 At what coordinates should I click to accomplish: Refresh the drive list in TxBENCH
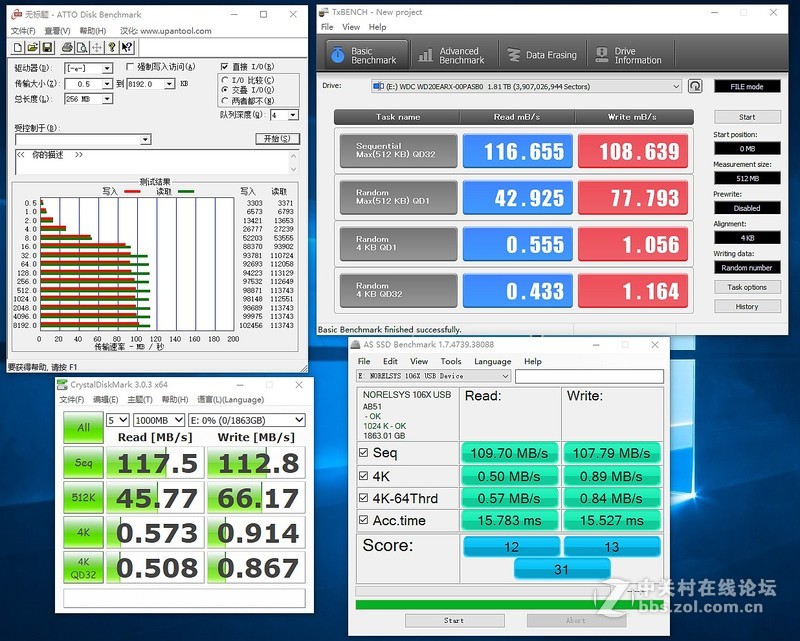coord(696,87)
